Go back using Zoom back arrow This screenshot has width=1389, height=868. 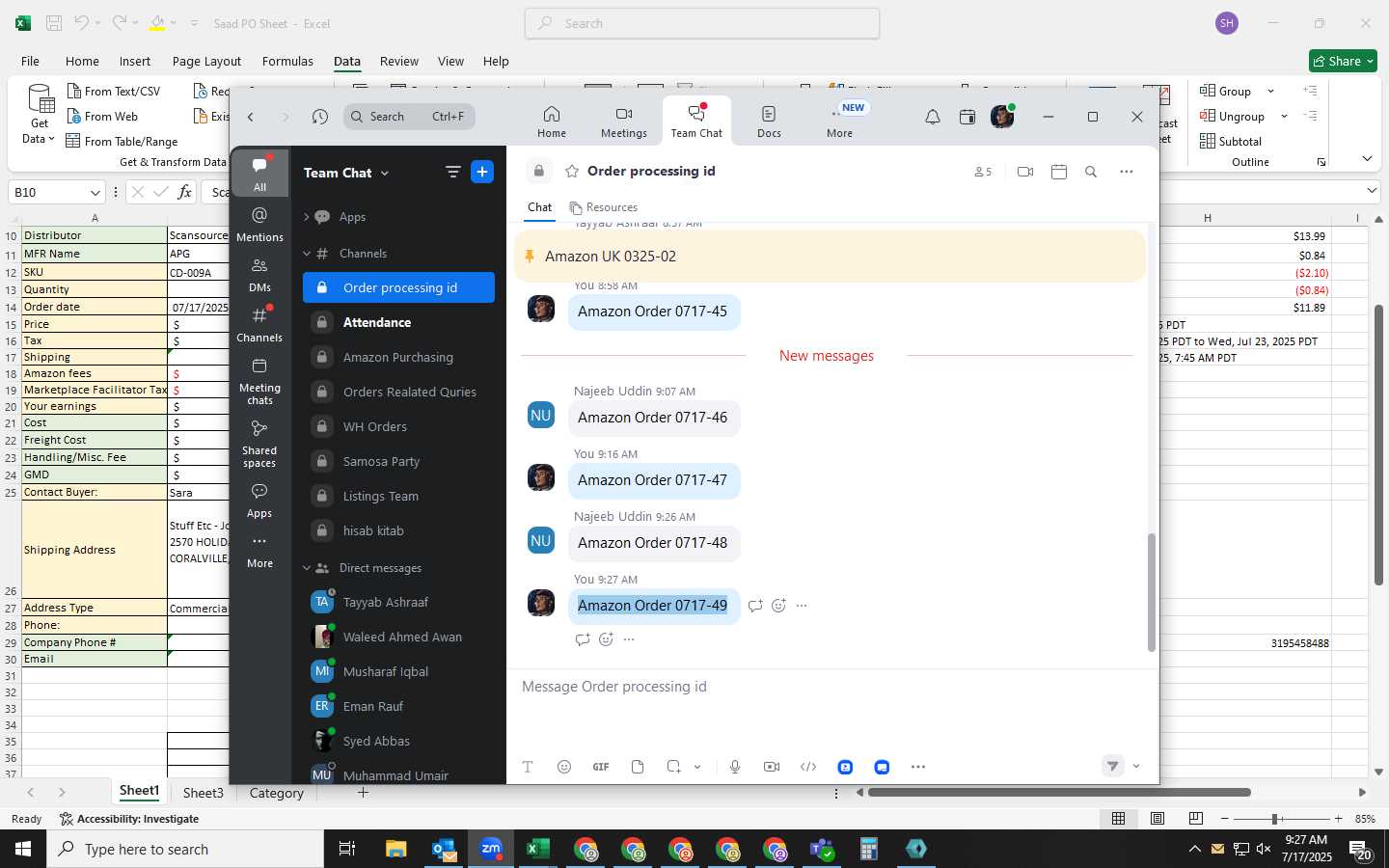[x=251, y=117]
